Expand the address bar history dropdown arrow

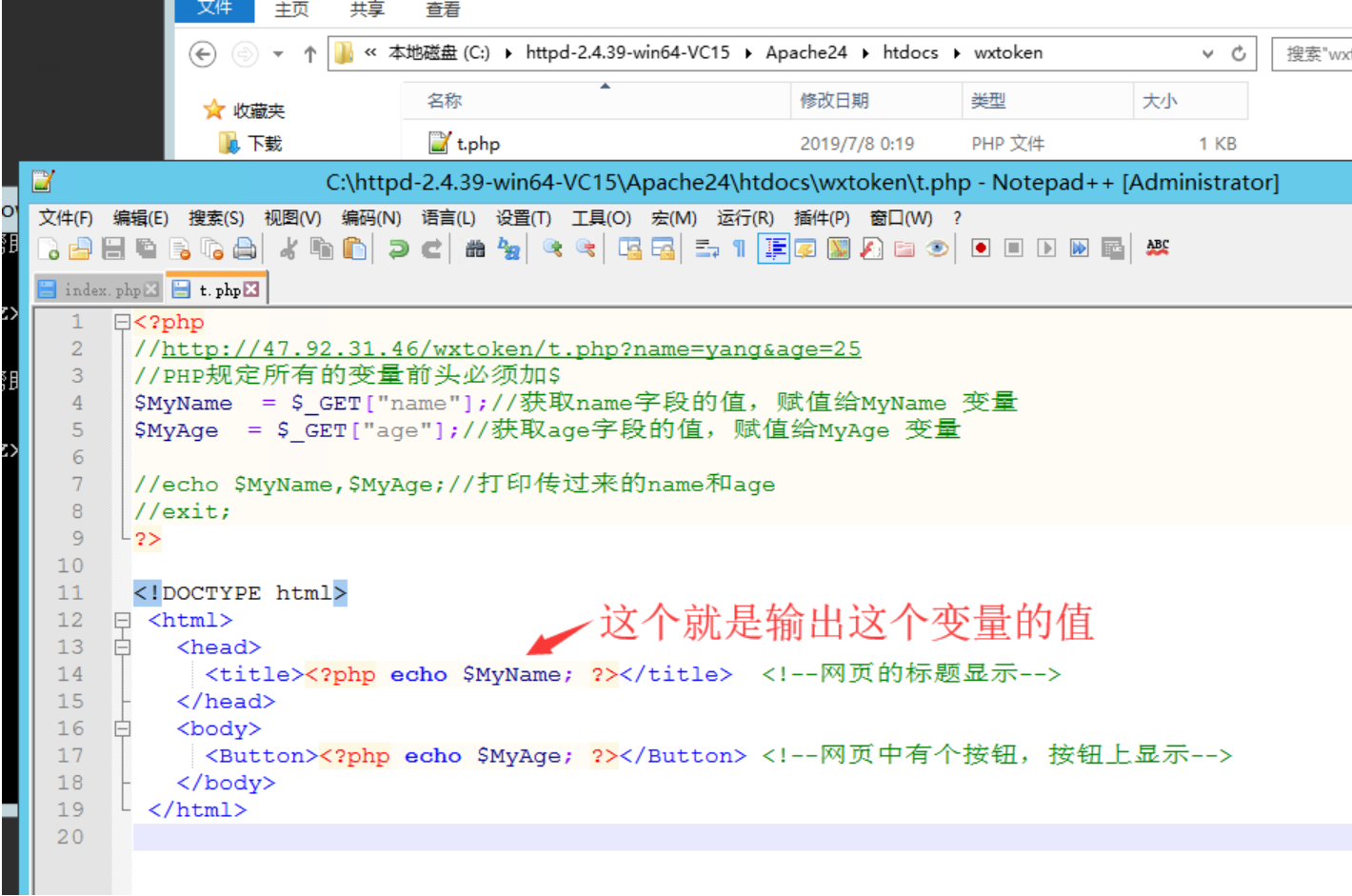(1207, 54)
